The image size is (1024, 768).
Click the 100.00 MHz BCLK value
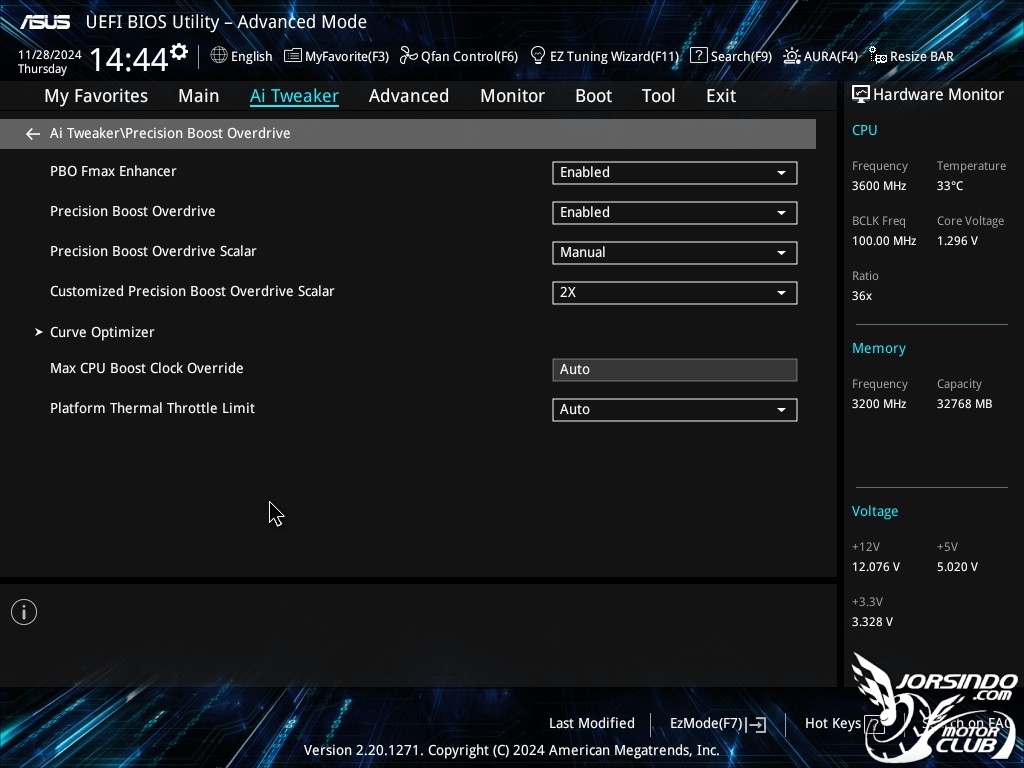[x=884, y=240]
